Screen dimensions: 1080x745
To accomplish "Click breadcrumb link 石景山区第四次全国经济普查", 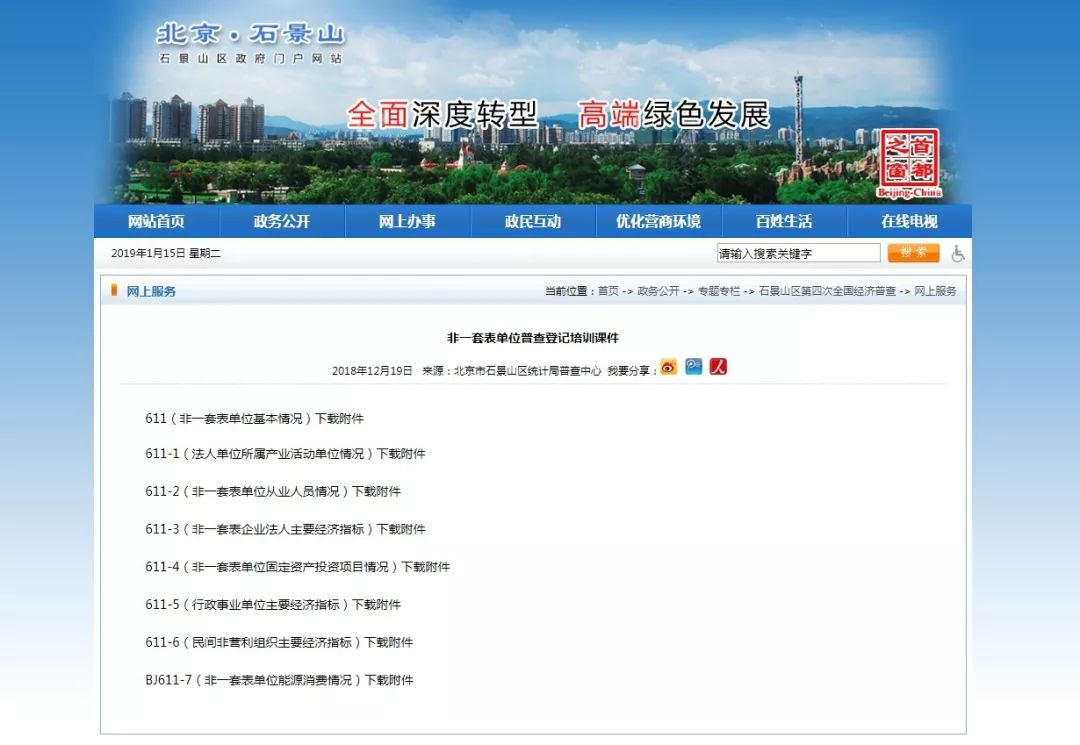I will pos(827,291).
